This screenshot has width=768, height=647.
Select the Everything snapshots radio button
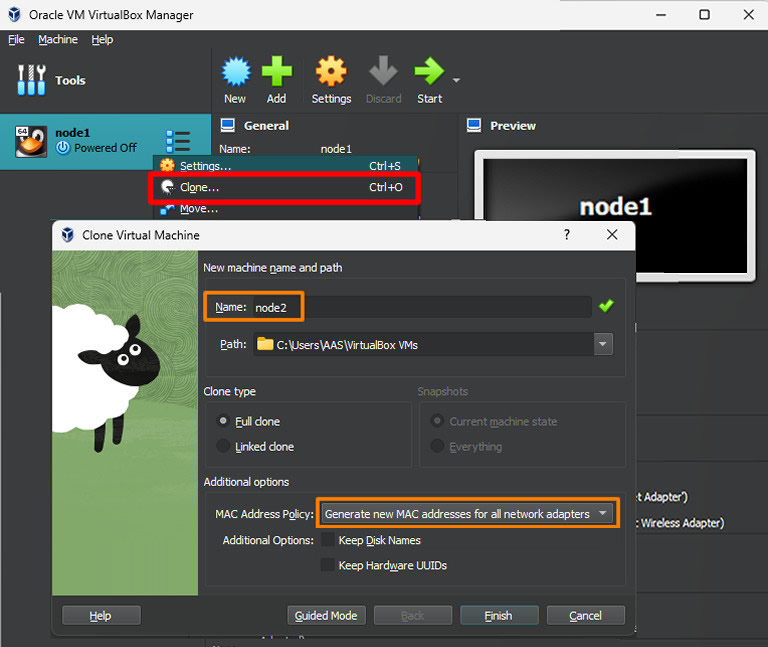click(x=437, y=446)
